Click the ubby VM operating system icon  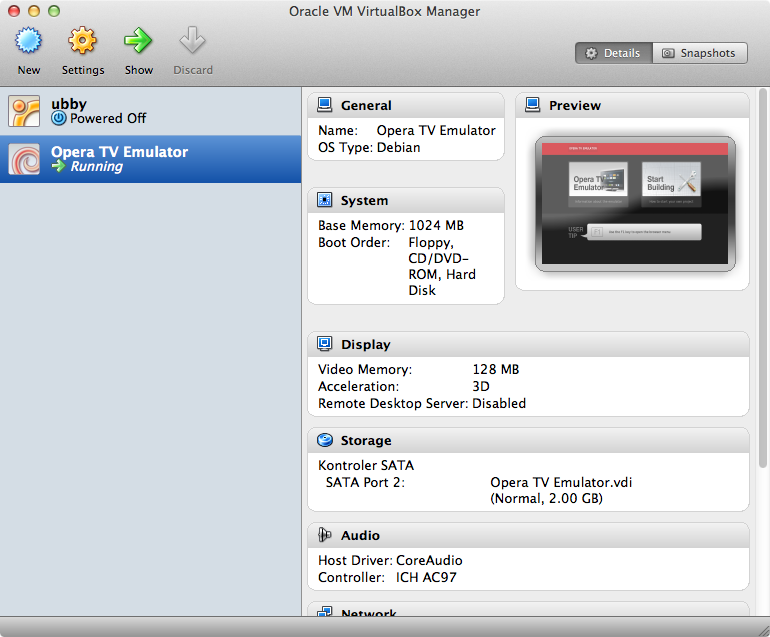pos(25,111)
